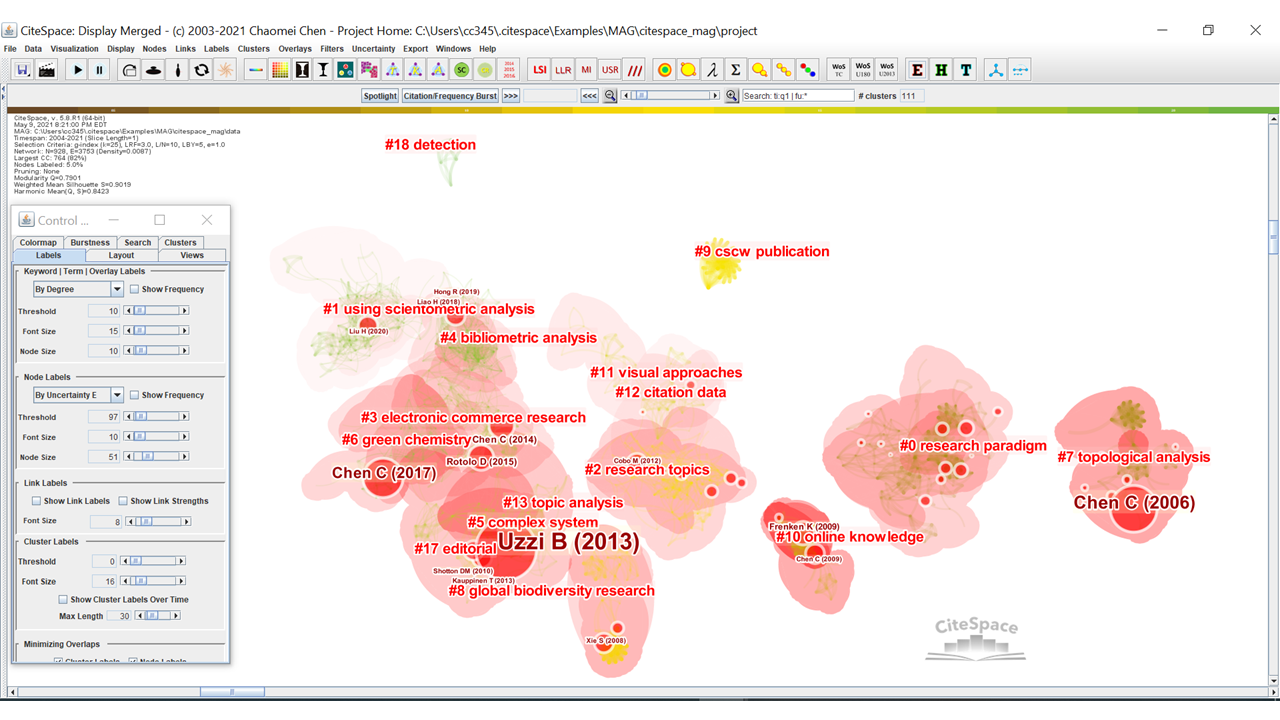1280x720 pixels.
Task: Click the Spotlight button
Action: click(380, 96)
